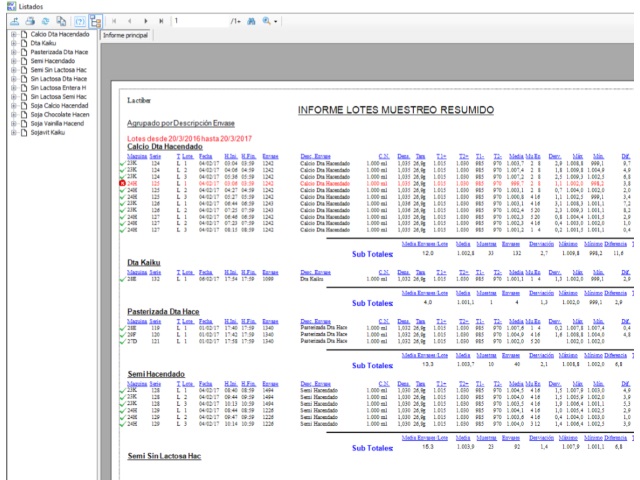The height and width of the screenshot is (480, 640).
Task: Open the zoom level dropdown arrow
Action: tap(276, 22)
